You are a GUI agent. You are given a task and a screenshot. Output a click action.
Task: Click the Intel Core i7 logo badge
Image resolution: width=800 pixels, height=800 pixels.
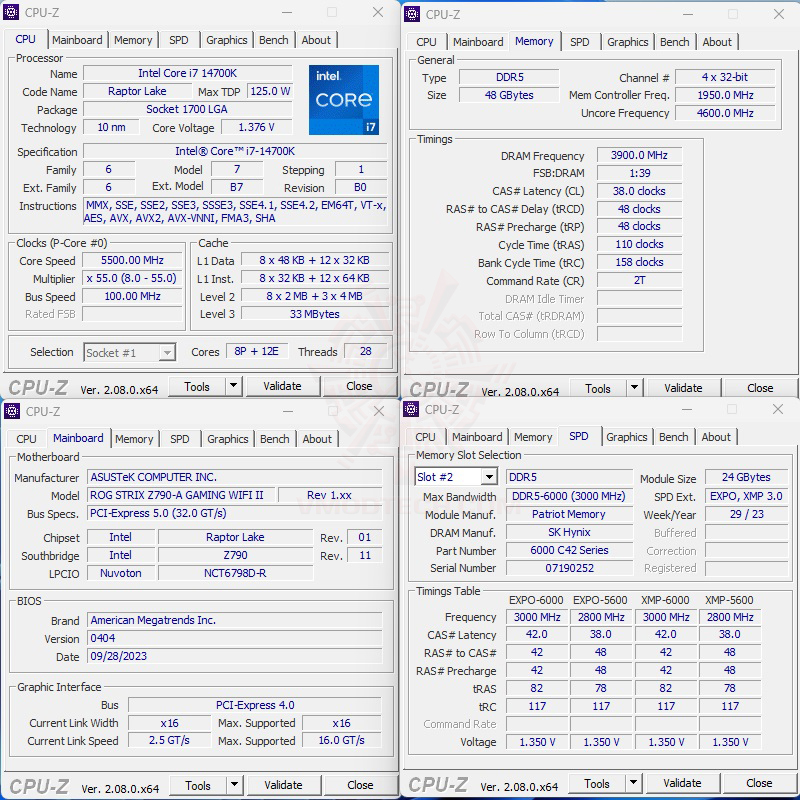pyautogui.click(x=344, y=99)
